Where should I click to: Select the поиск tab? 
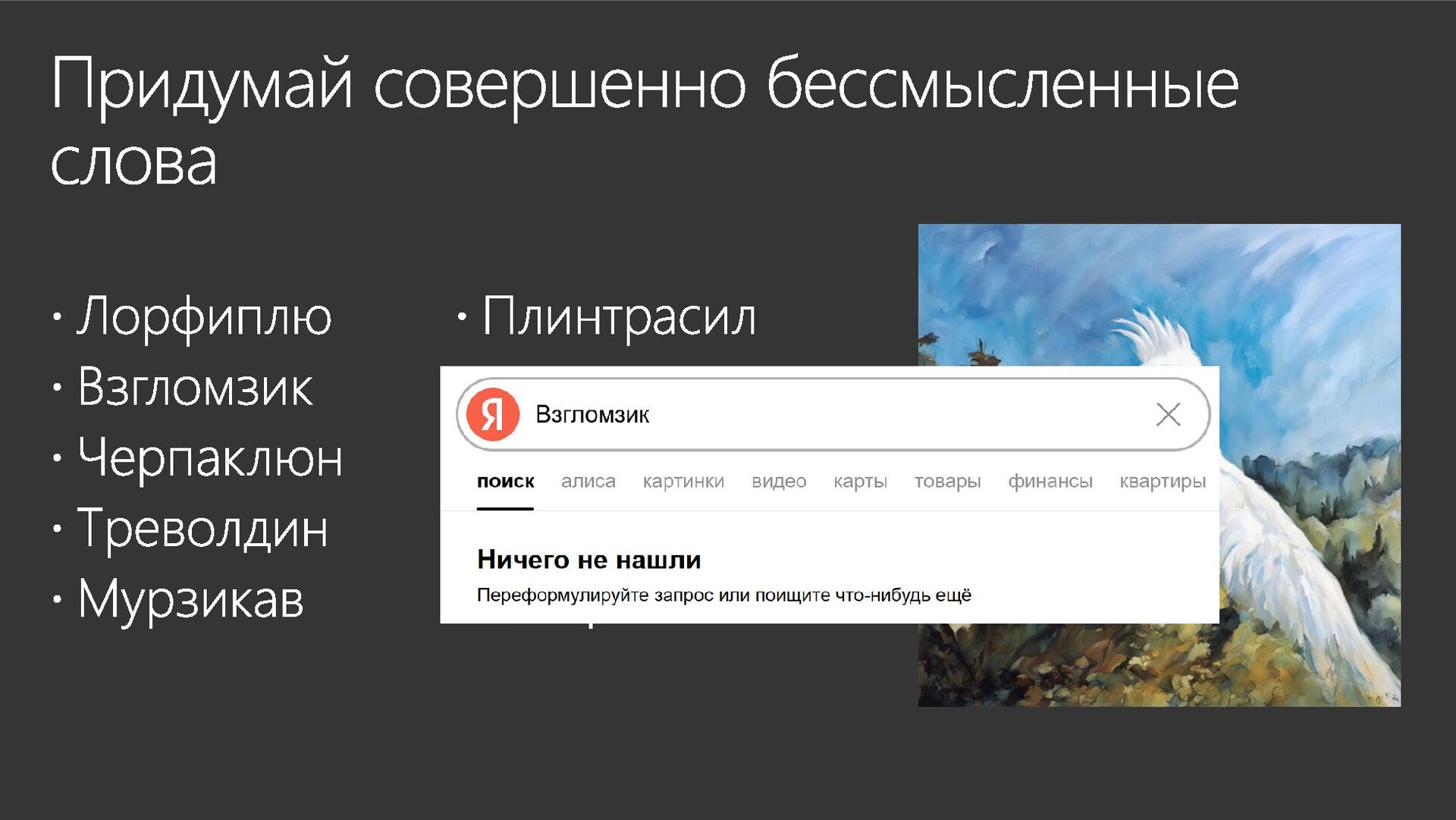click(505, 481)
